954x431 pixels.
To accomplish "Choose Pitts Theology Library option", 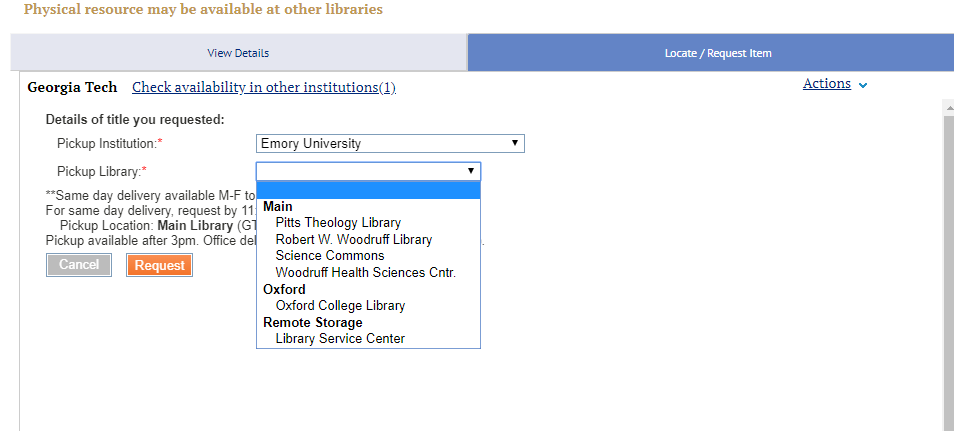I will [x=338, y=223].
